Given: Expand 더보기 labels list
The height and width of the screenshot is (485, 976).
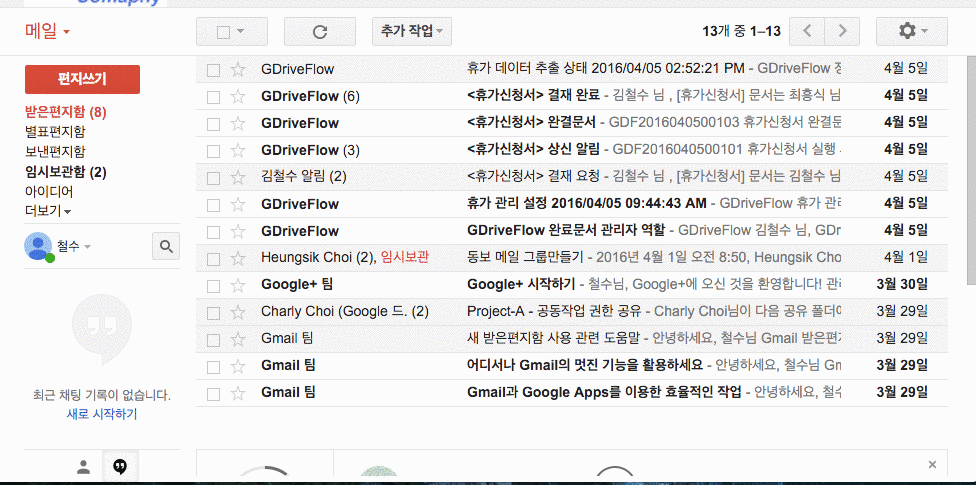Looking at the screenshot, I should point(48,211).
